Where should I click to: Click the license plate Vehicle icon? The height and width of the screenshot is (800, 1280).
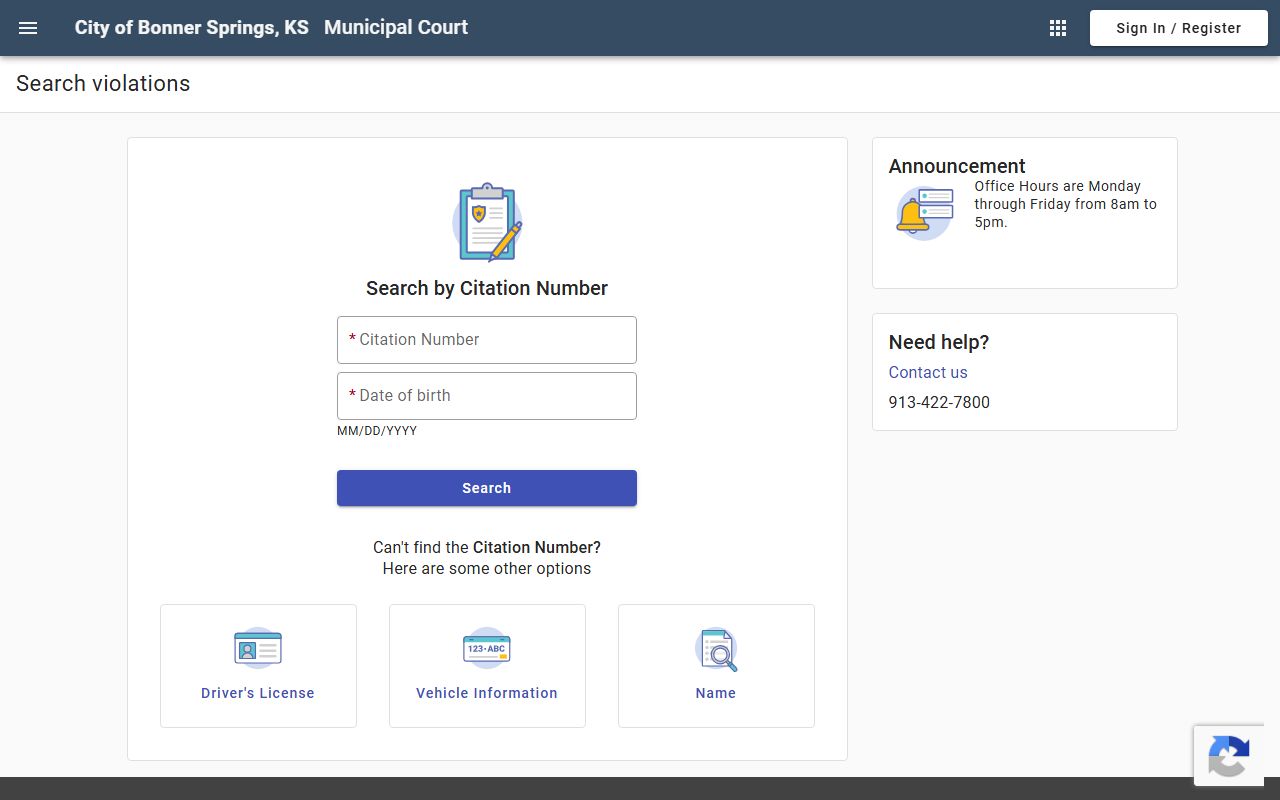point(487,648)
